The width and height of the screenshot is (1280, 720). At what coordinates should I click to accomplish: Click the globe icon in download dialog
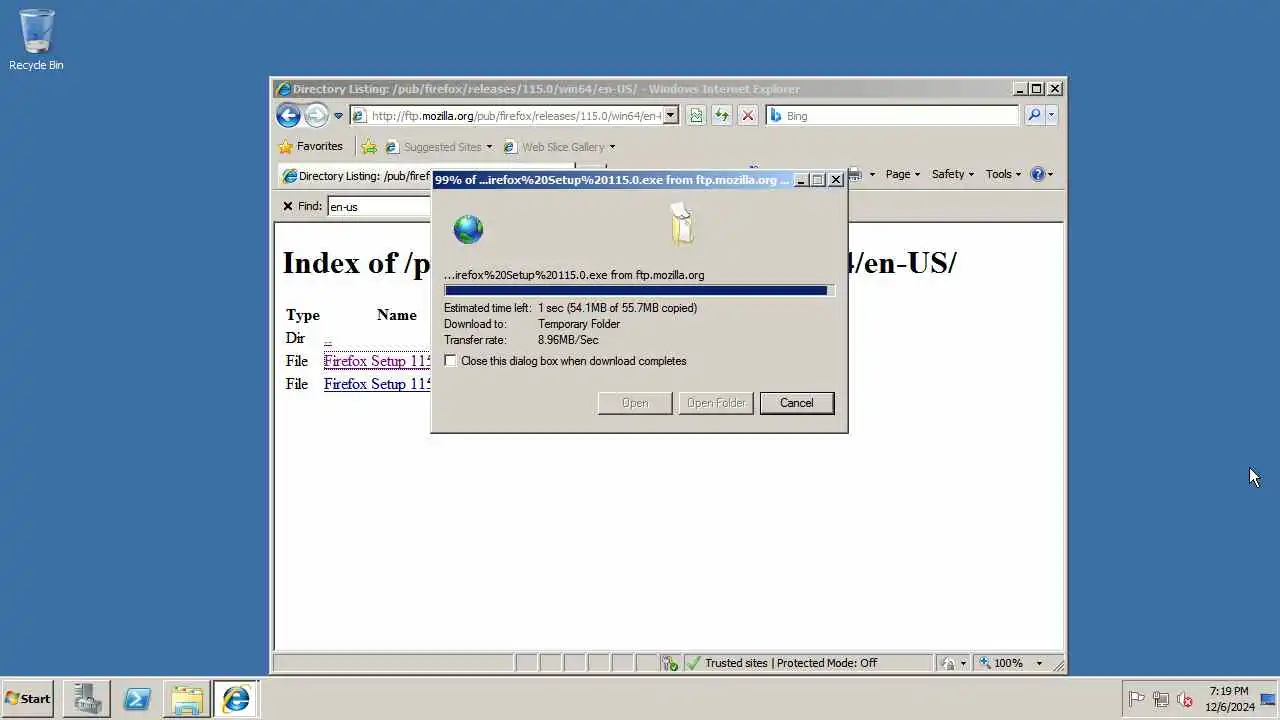(x=468, y=229)
